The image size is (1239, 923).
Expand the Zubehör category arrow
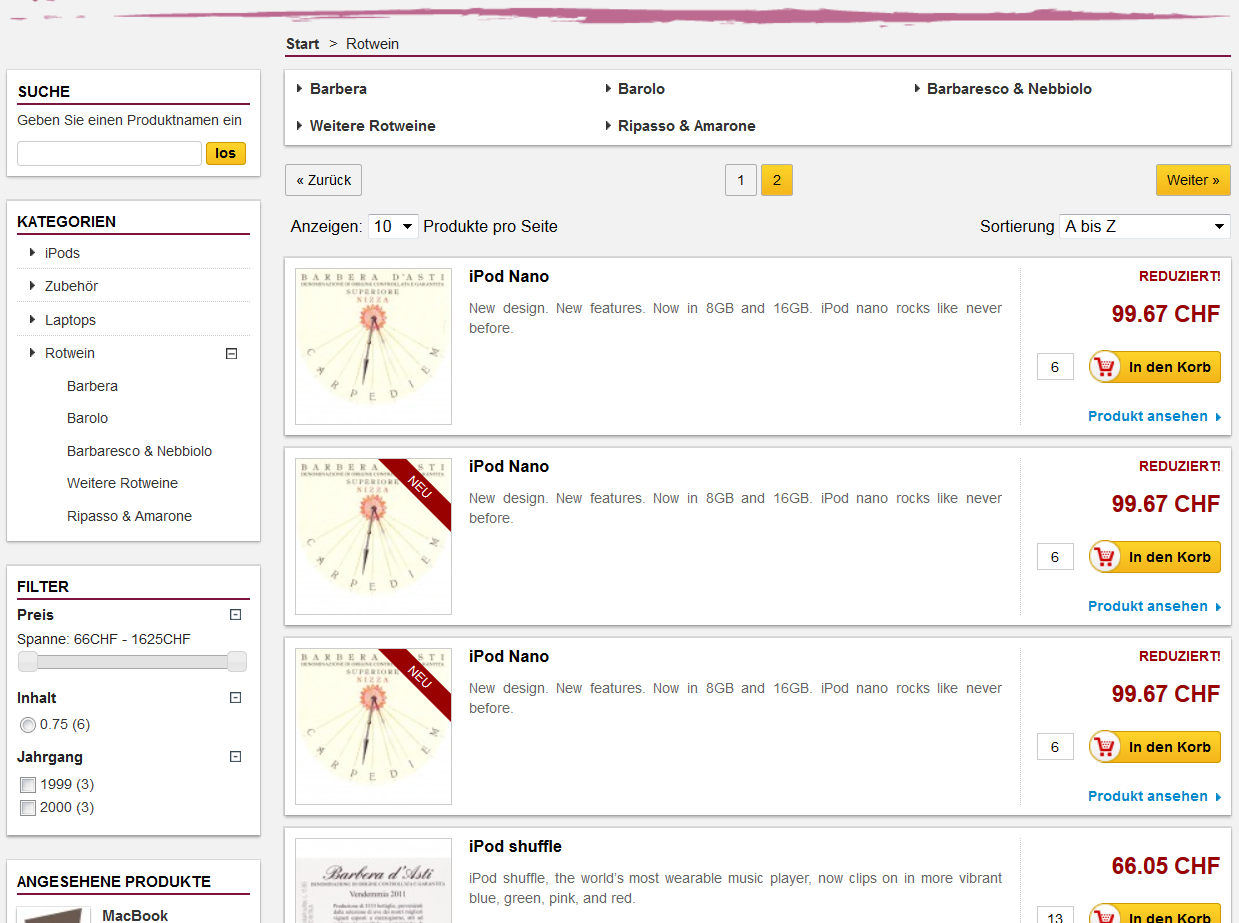[33, 286]
